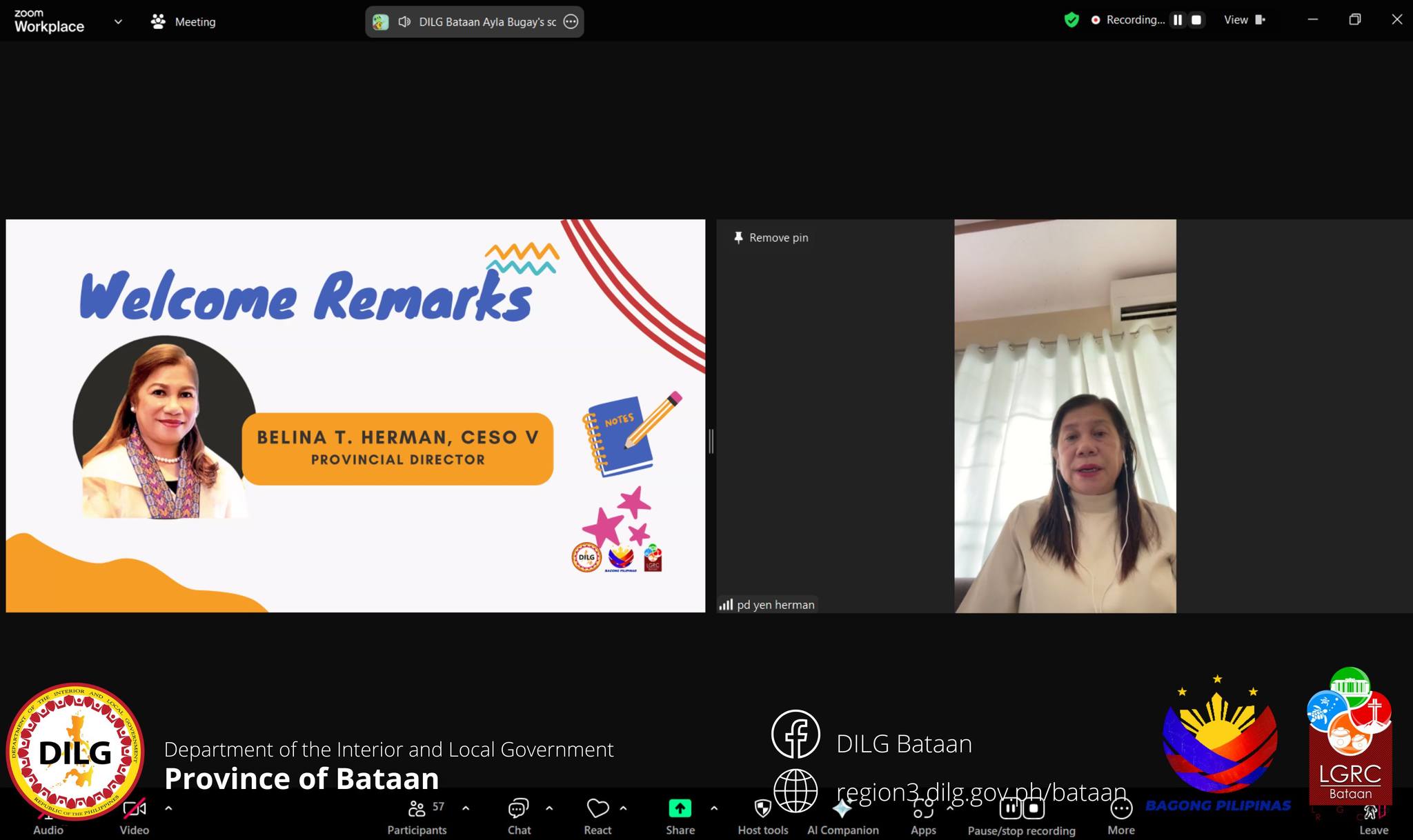Viewport: 1413px width, 840px height.
Task: Click the pd yen herman name label
Action: click(775, 605)
